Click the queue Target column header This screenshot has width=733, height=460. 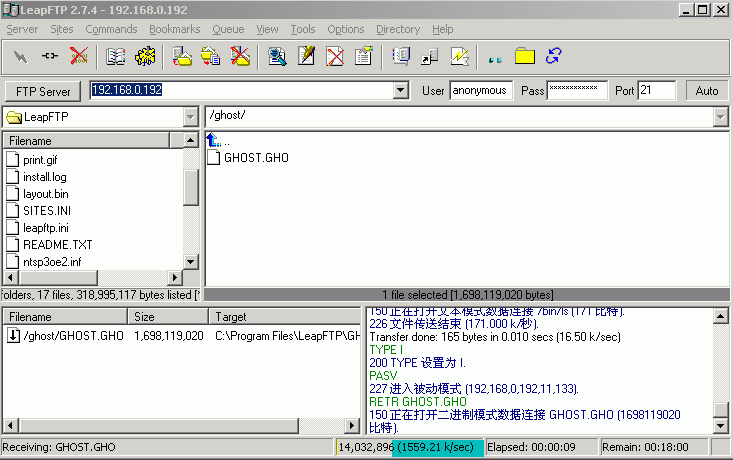(285, 316)
